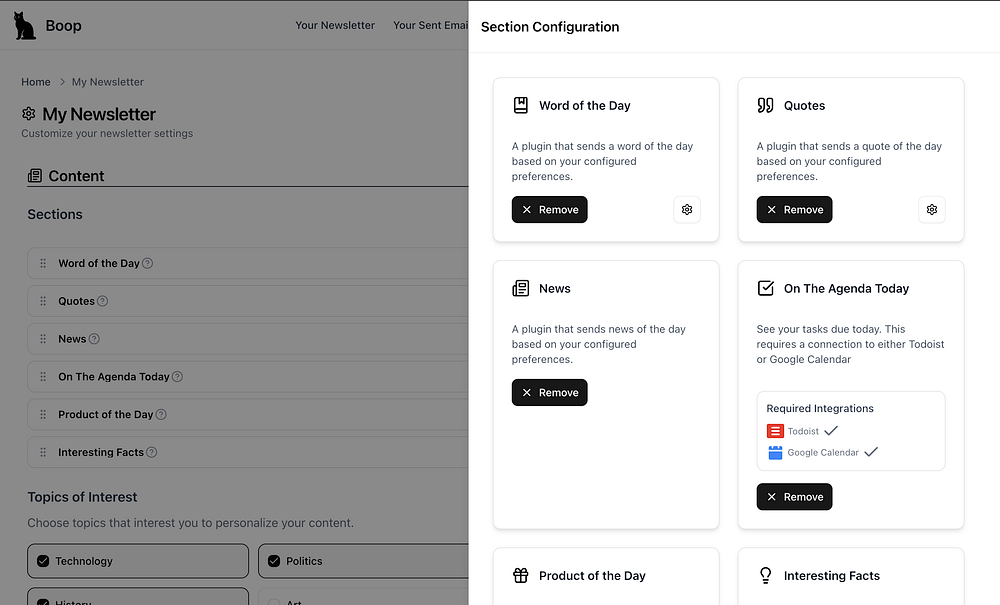Uncheck the Technology topic checkbox

point(43,561)
